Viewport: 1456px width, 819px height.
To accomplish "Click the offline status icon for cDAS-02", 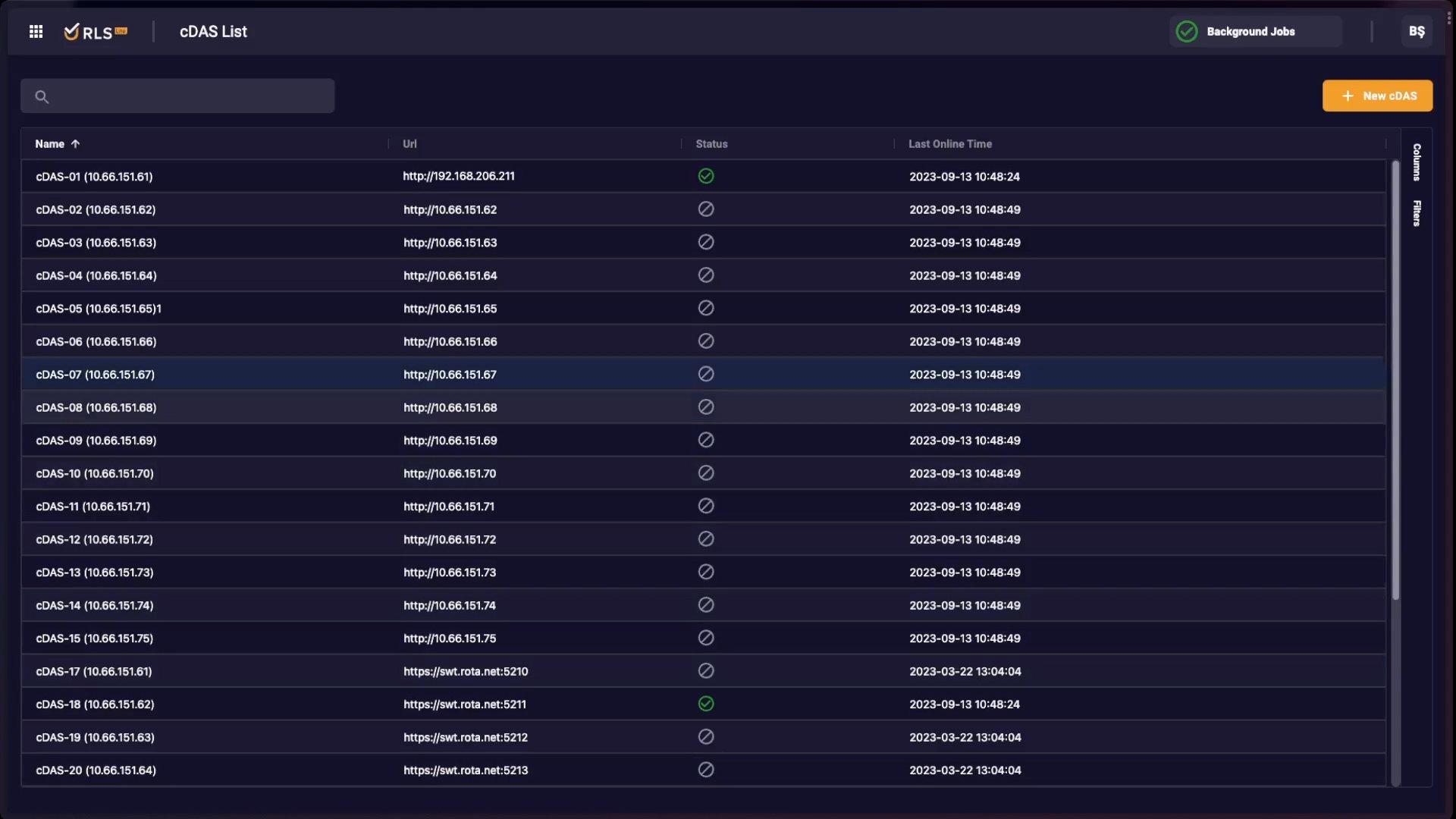I will 705,209.
